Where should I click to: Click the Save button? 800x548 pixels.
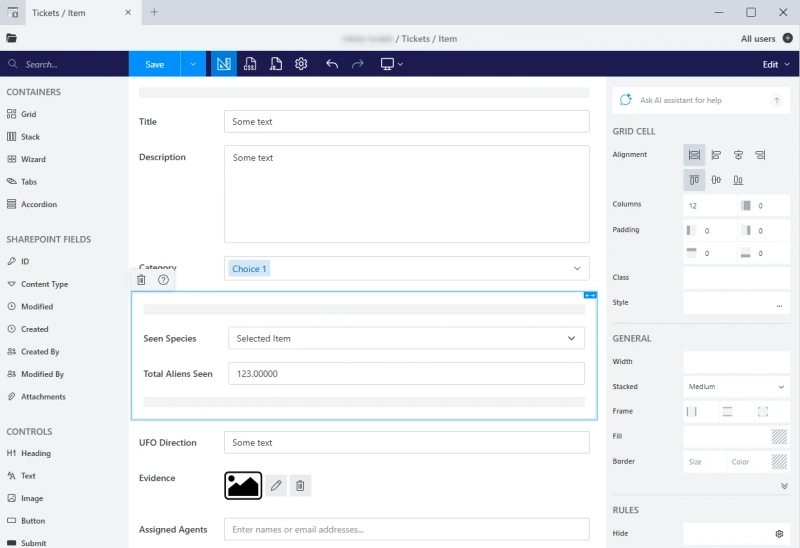pyautogui.click(x=155, y=64)
